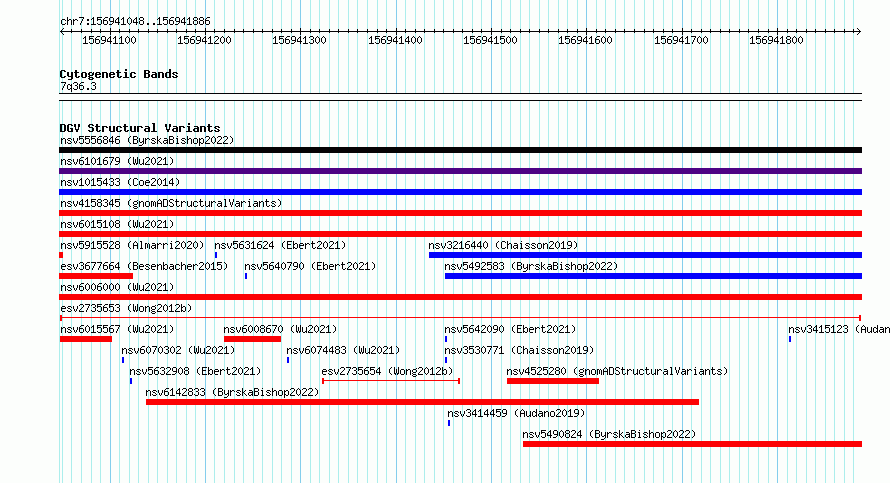890x483 pixels.
Task: Click nsv6070302 (Wu2021) label
Action: coord(178,350)
